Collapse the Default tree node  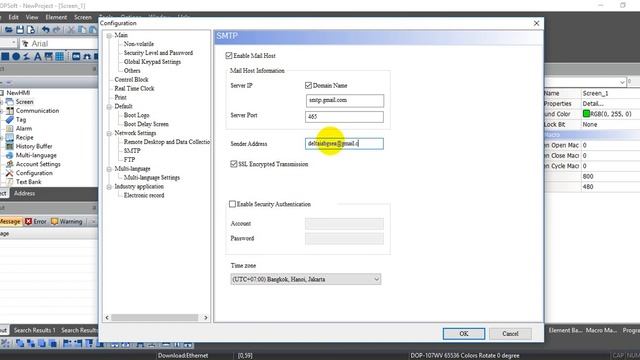click(109, 107)
